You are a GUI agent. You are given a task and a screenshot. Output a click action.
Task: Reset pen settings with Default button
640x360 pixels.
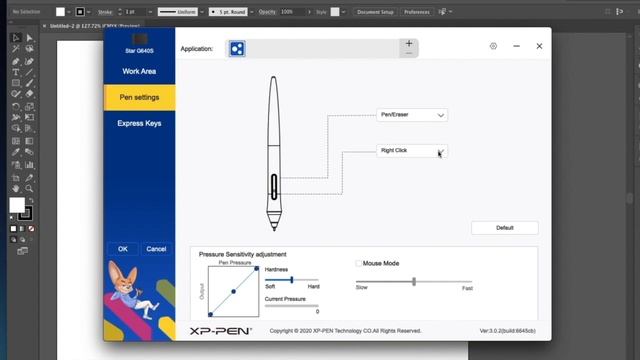505,228
